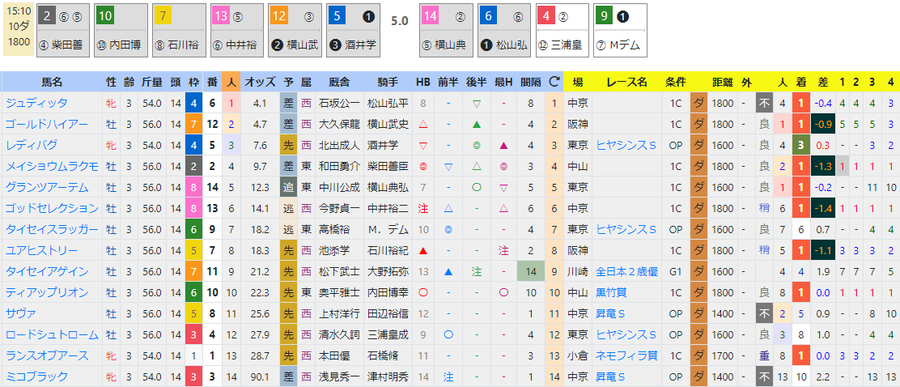Select the number 9 Mデム horse card
This screenshot has width=900, height=387.
620,30
